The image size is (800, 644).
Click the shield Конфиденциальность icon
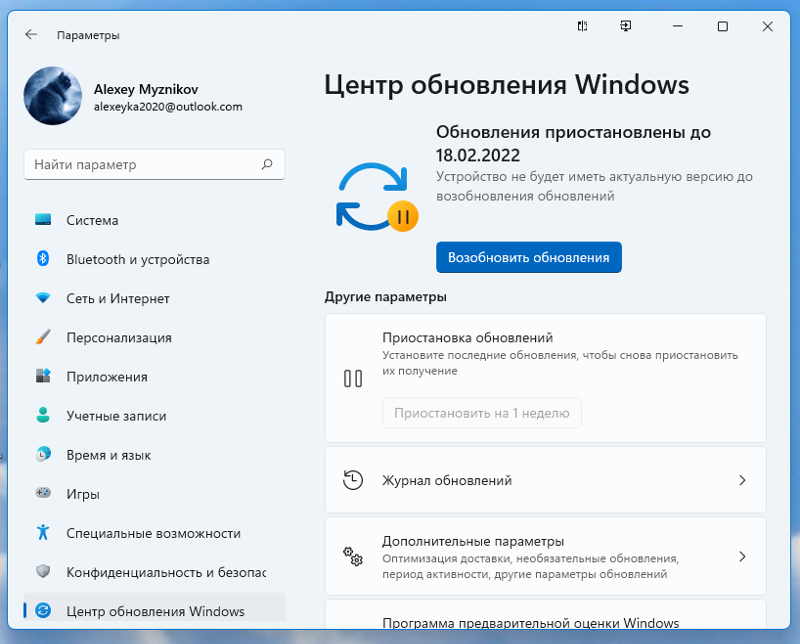(x=43, y=572)
